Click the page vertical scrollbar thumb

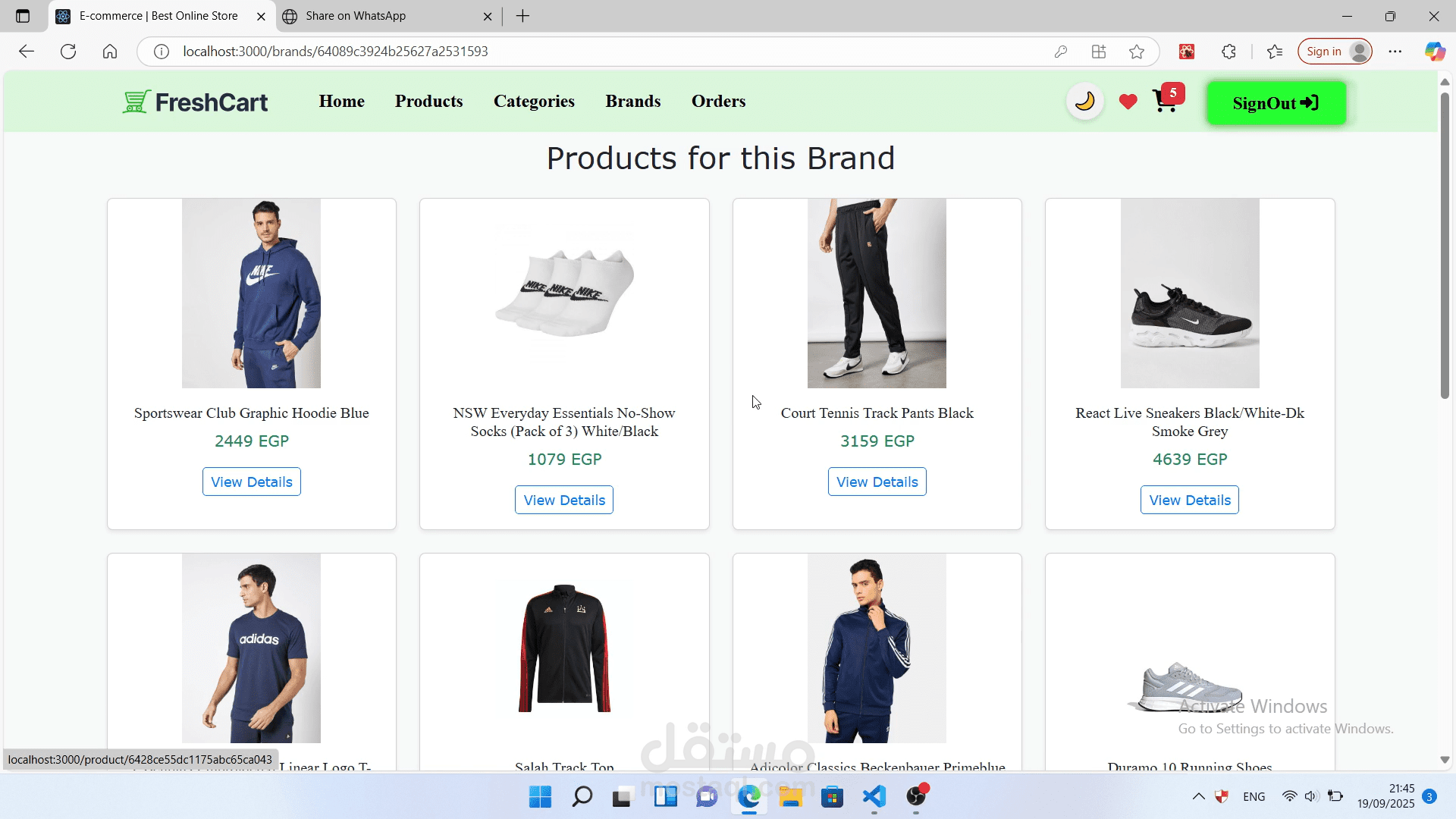tap(1445, 245)
